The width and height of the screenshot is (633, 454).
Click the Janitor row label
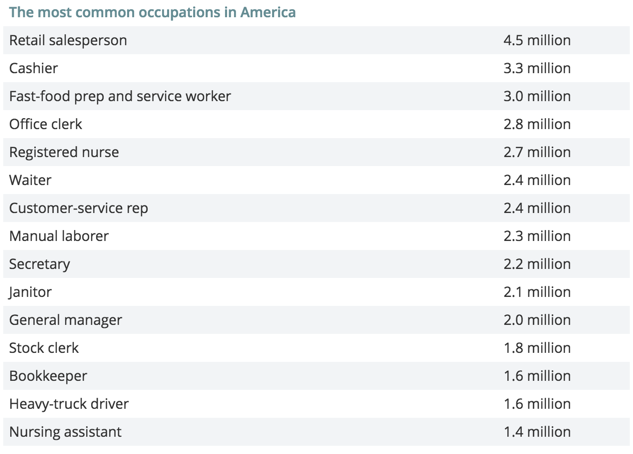30,292
